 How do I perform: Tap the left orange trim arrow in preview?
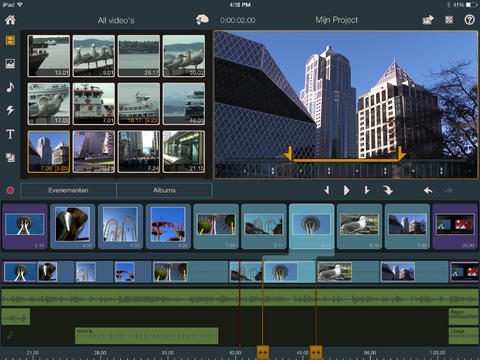click(289, 154)
